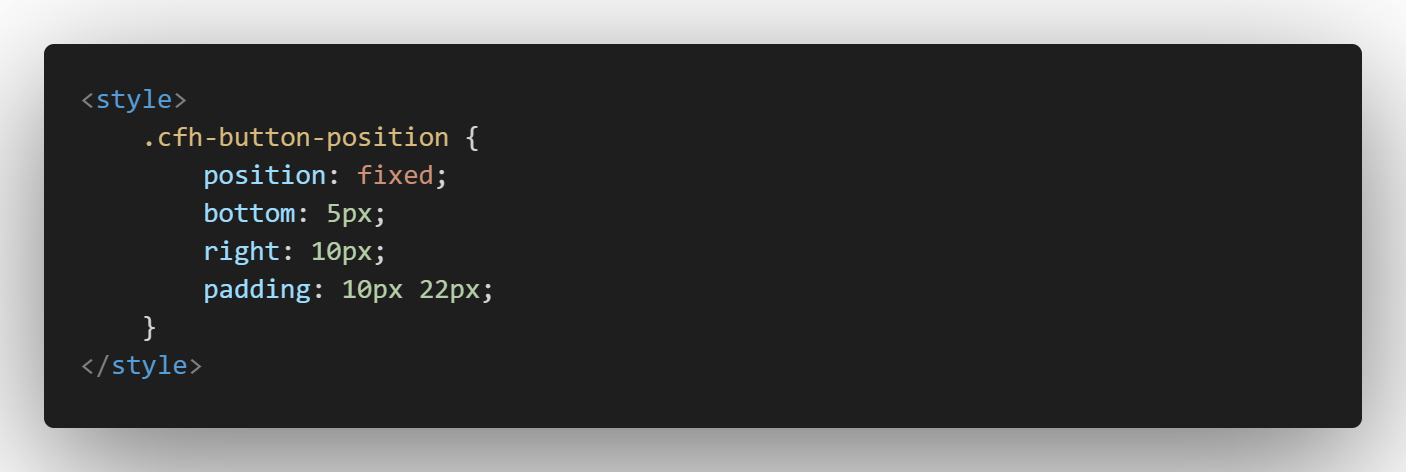The width and height of the screenshot is (1406, 472).
Task: Click the colon after bottom
Action: click(x=303, y=215)
